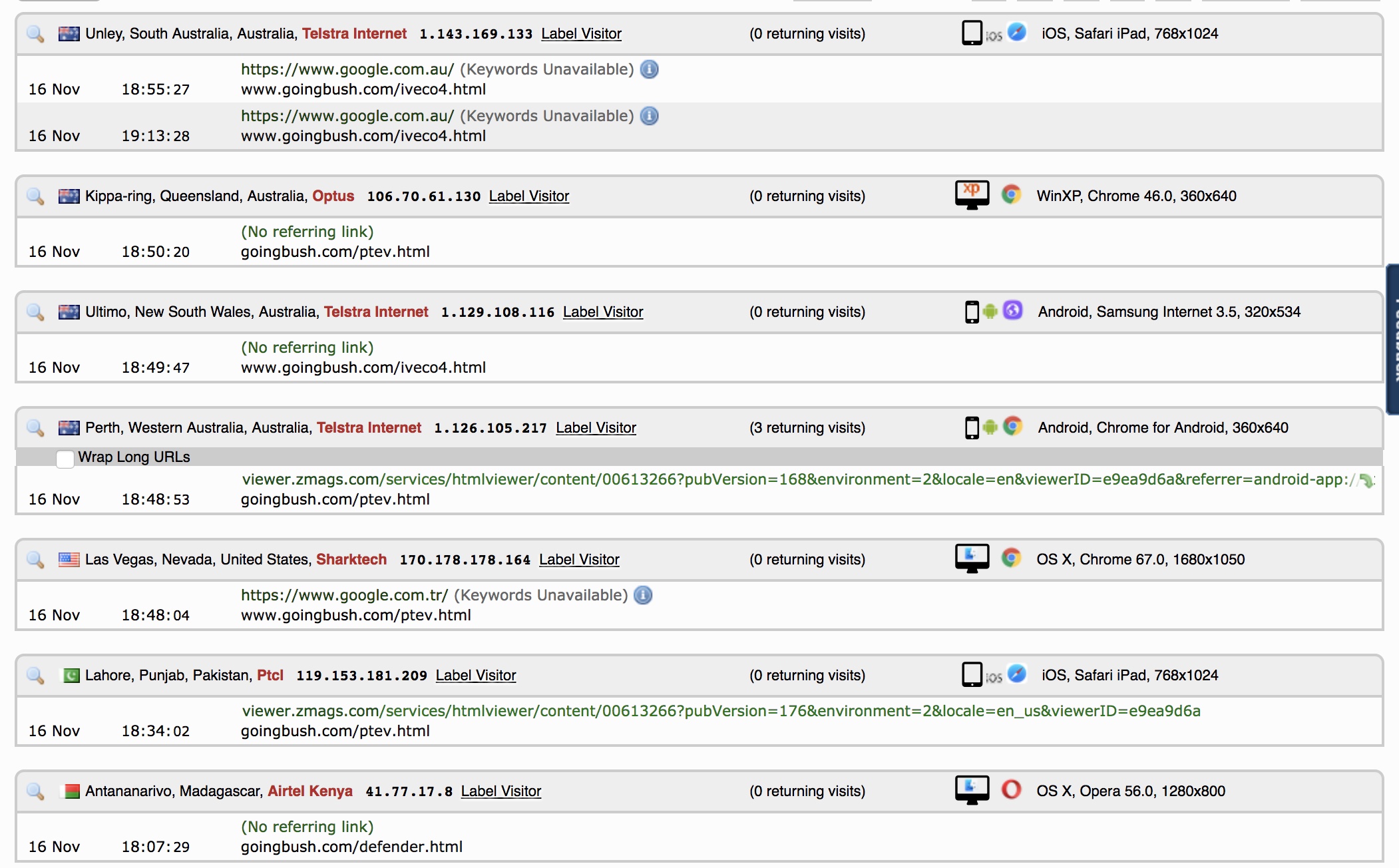Click info icon beside google.com.tr keywords
The width and height of the screenshot is (1399, 868).
point(643,595)
